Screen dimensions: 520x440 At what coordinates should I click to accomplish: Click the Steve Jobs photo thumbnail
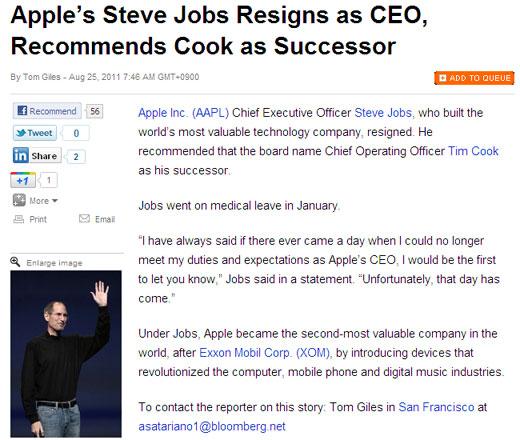coord(66,354)
